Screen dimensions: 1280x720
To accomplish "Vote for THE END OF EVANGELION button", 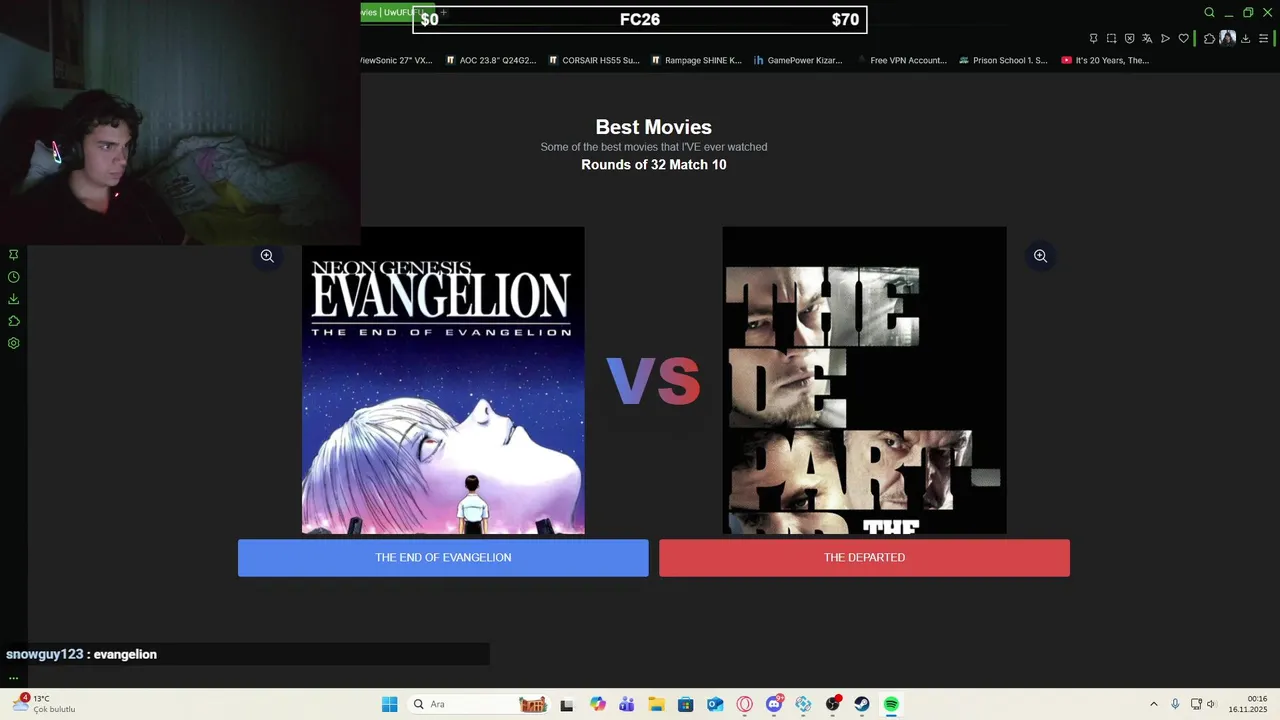I will (443, 558).
